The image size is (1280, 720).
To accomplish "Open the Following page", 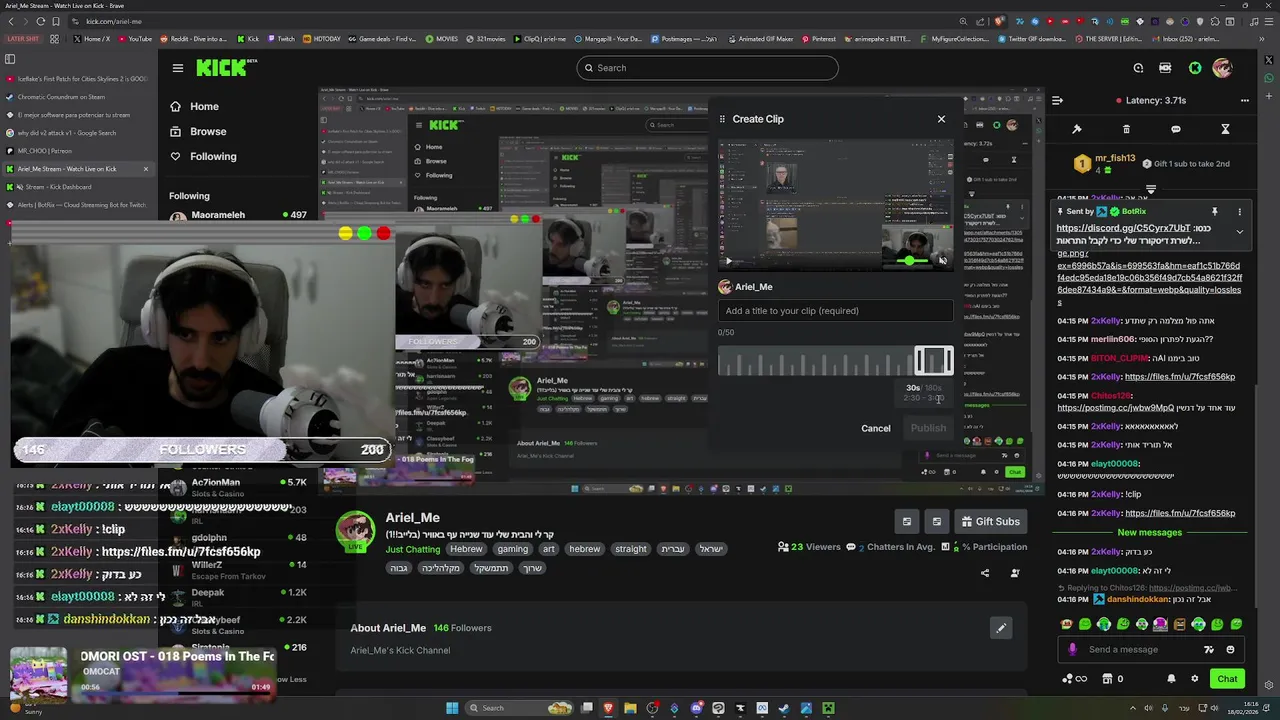I will coord(203,156).
